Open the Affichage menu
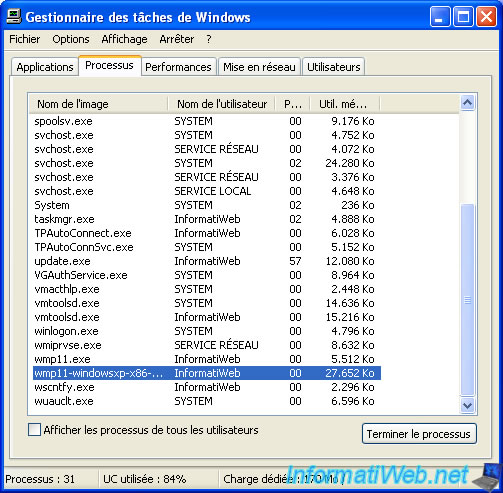 tap(124, 39)
